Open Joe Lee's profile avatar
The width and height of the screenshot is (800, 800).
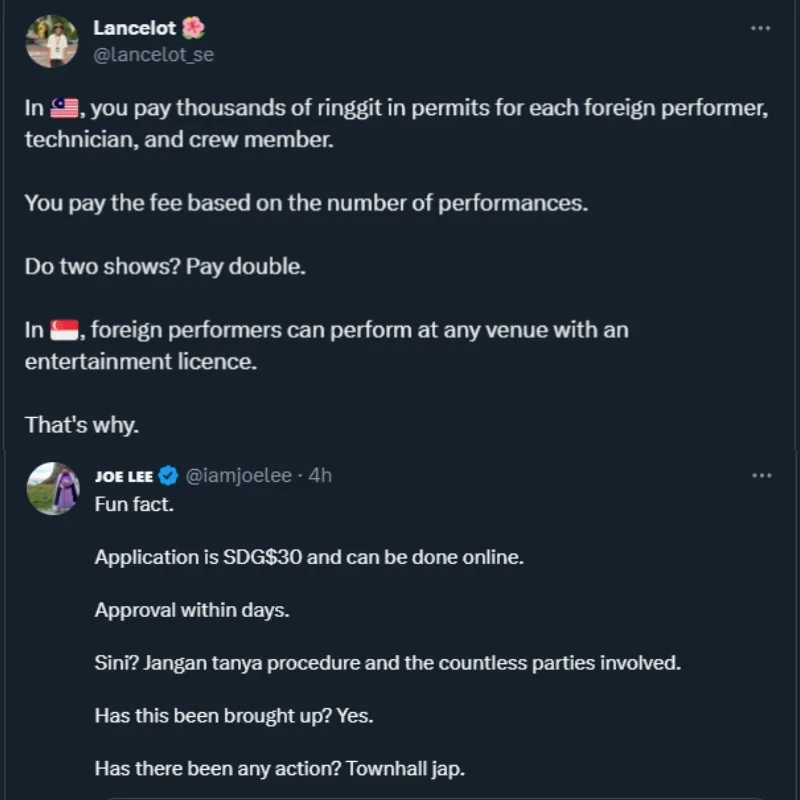tap(52, 489)
